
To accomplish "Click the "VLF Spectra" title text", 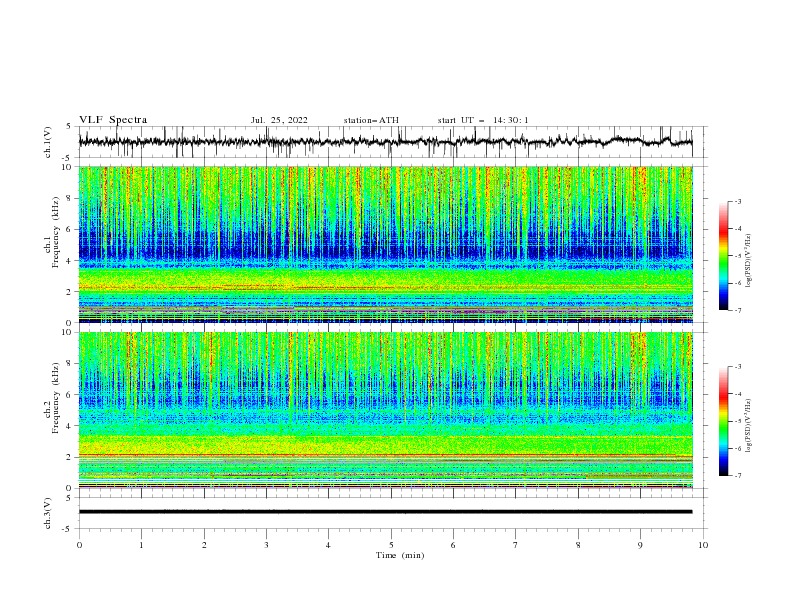I will 113,120.
